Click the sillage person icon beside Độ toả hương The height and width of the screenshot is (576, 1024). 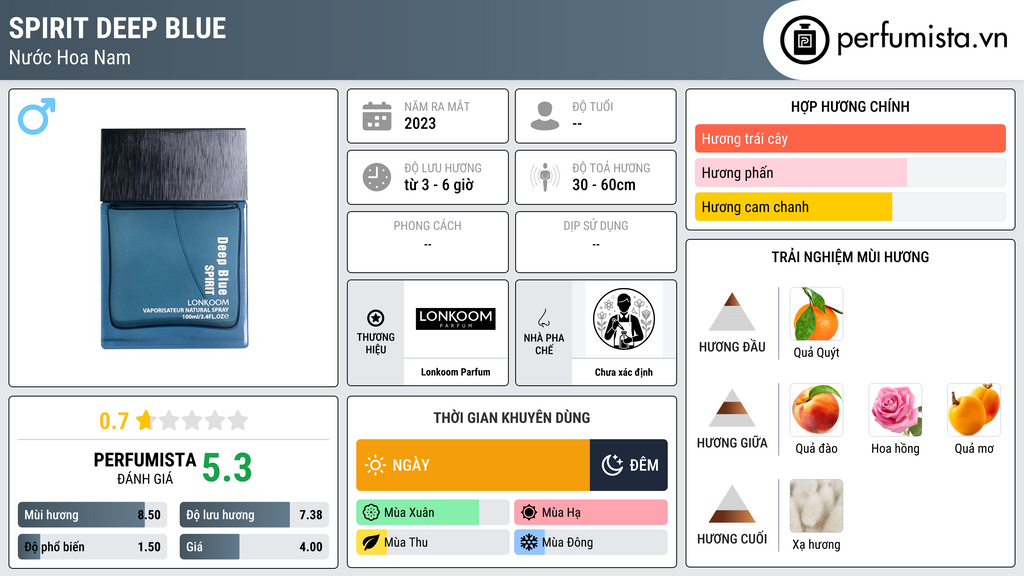(545, 177)
